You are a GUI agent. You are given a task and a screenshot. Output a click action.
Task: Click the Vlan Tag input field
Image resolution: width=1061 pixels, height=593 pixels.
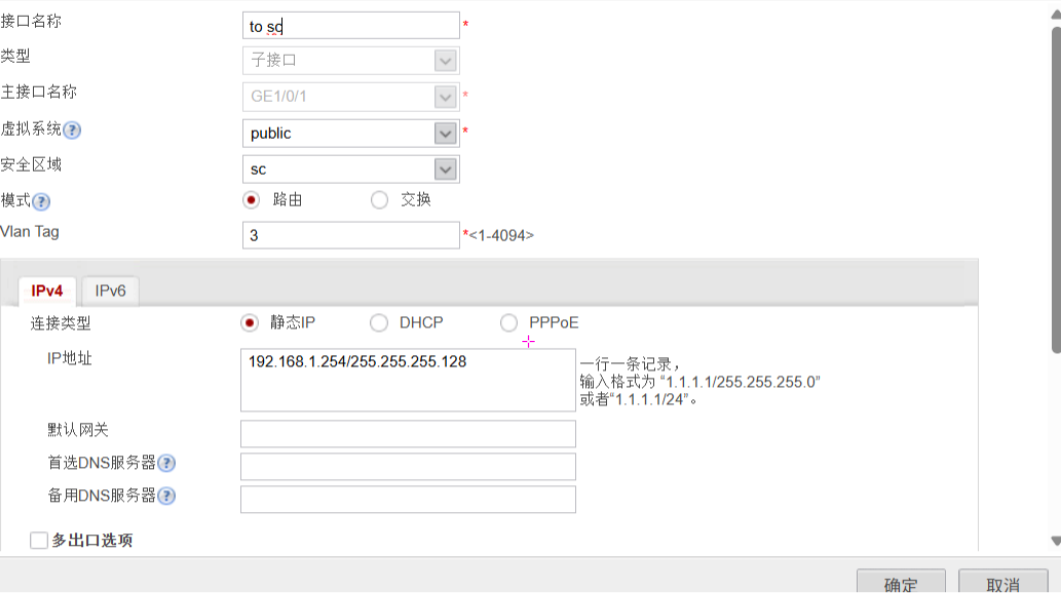pos(351,236)
